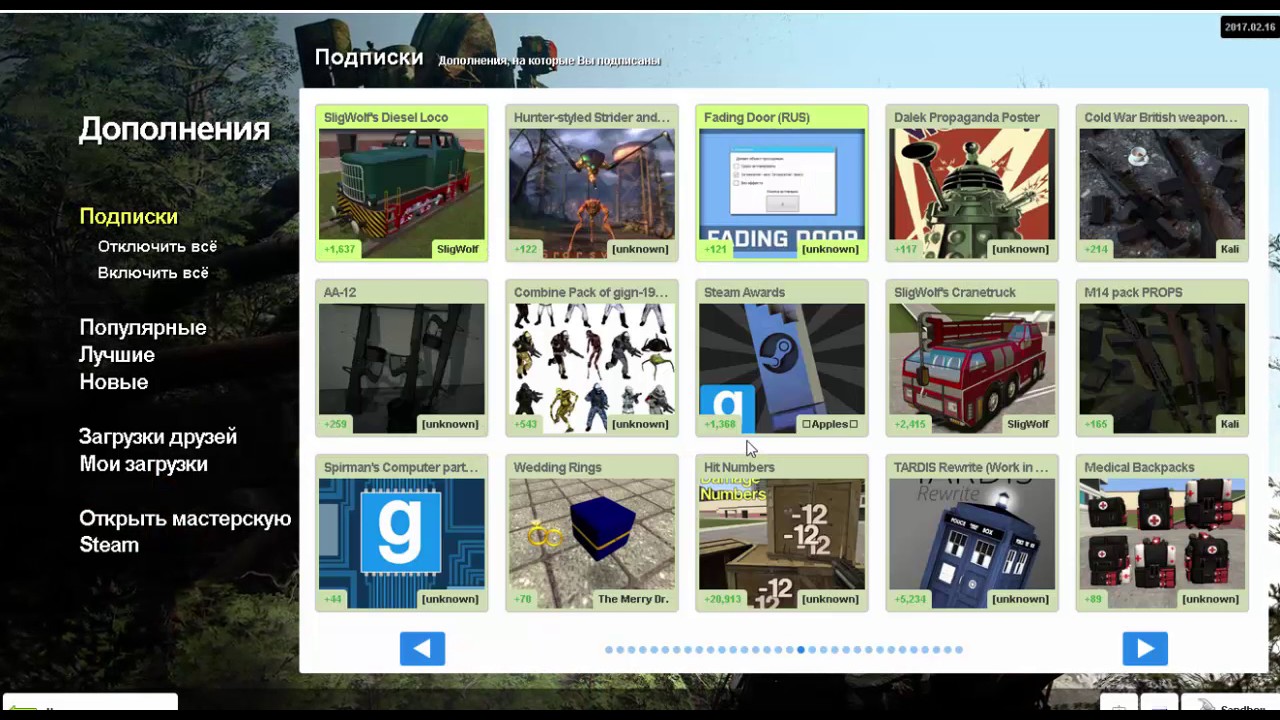Open AA-12 addon thumbnail

402,369
